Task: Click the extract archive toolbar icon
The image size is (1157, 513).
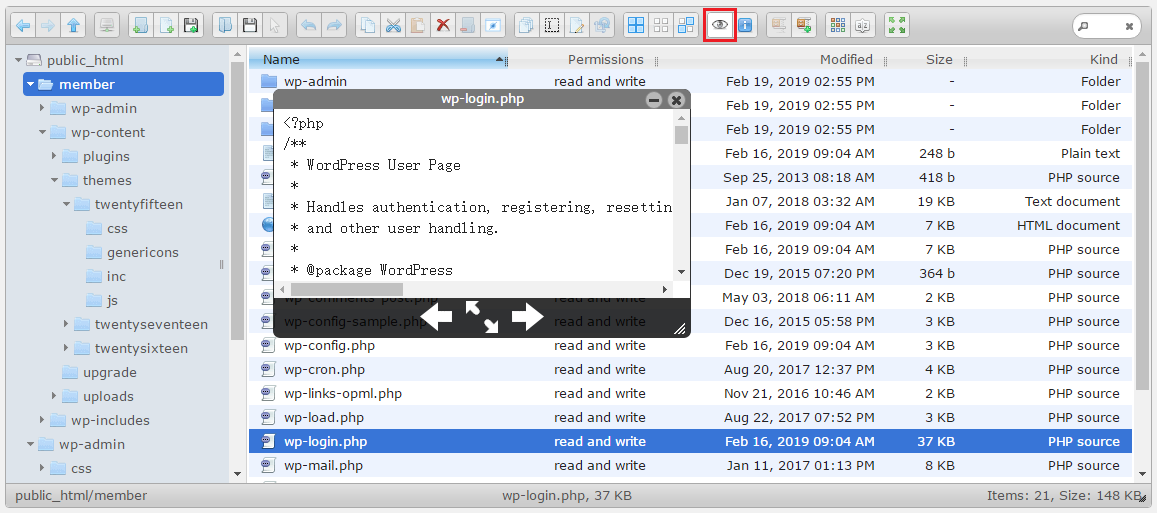Action: (x=778, y=25)
